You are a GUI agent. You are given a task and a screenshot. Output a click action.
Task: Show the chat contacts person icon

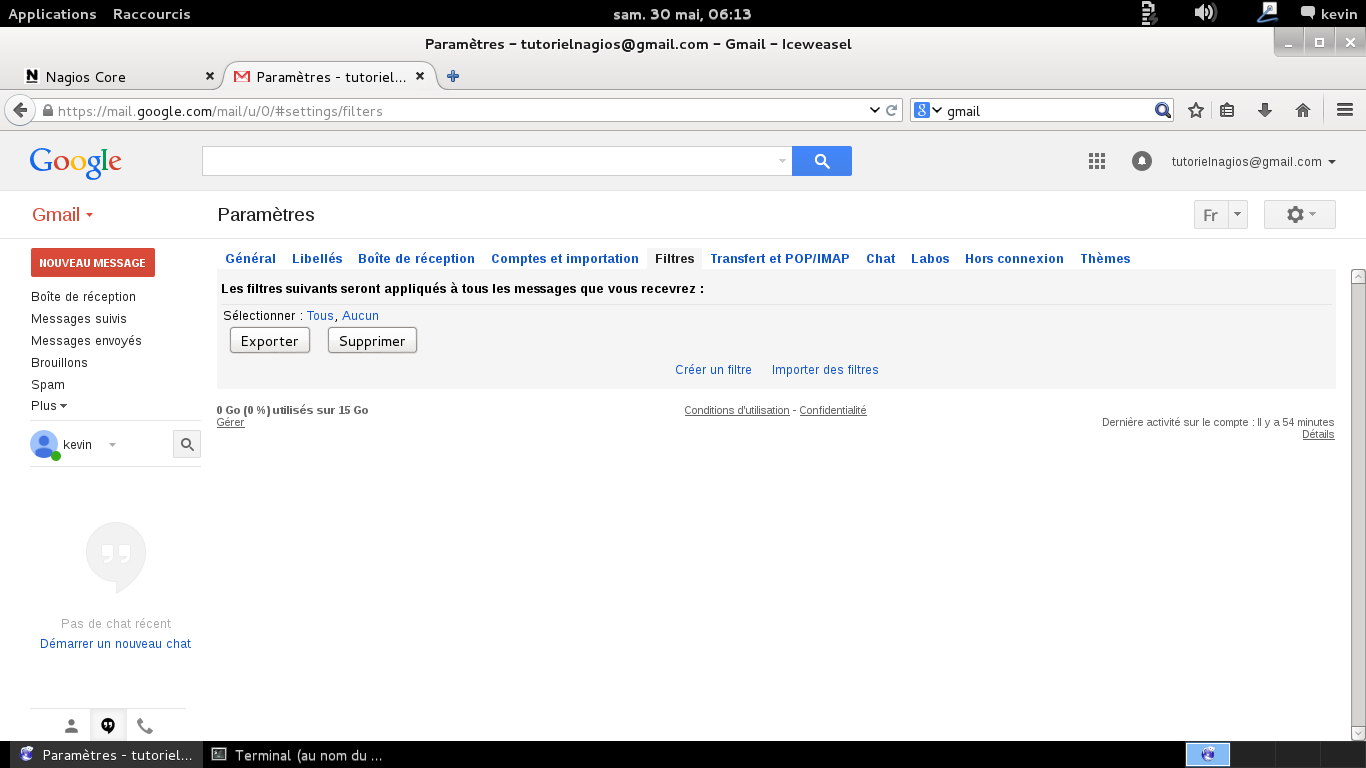click(71, 726)
